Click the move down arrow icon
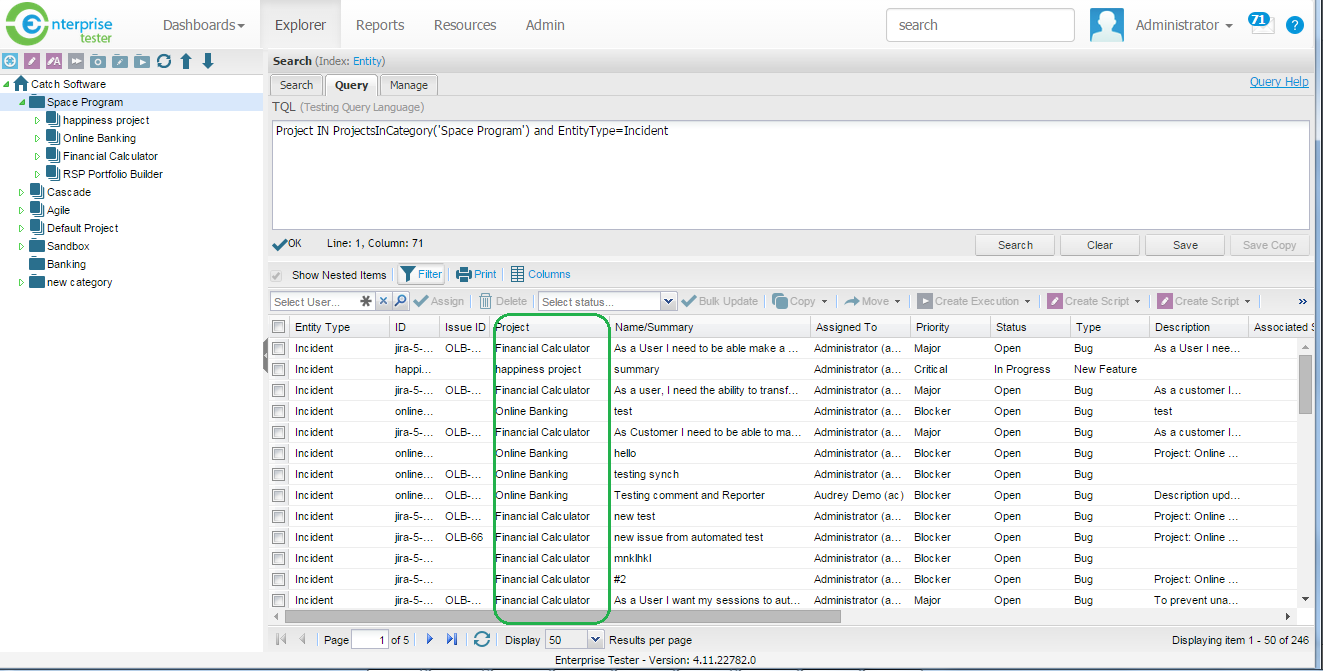The image size is (1323, 671). point(208,62)
